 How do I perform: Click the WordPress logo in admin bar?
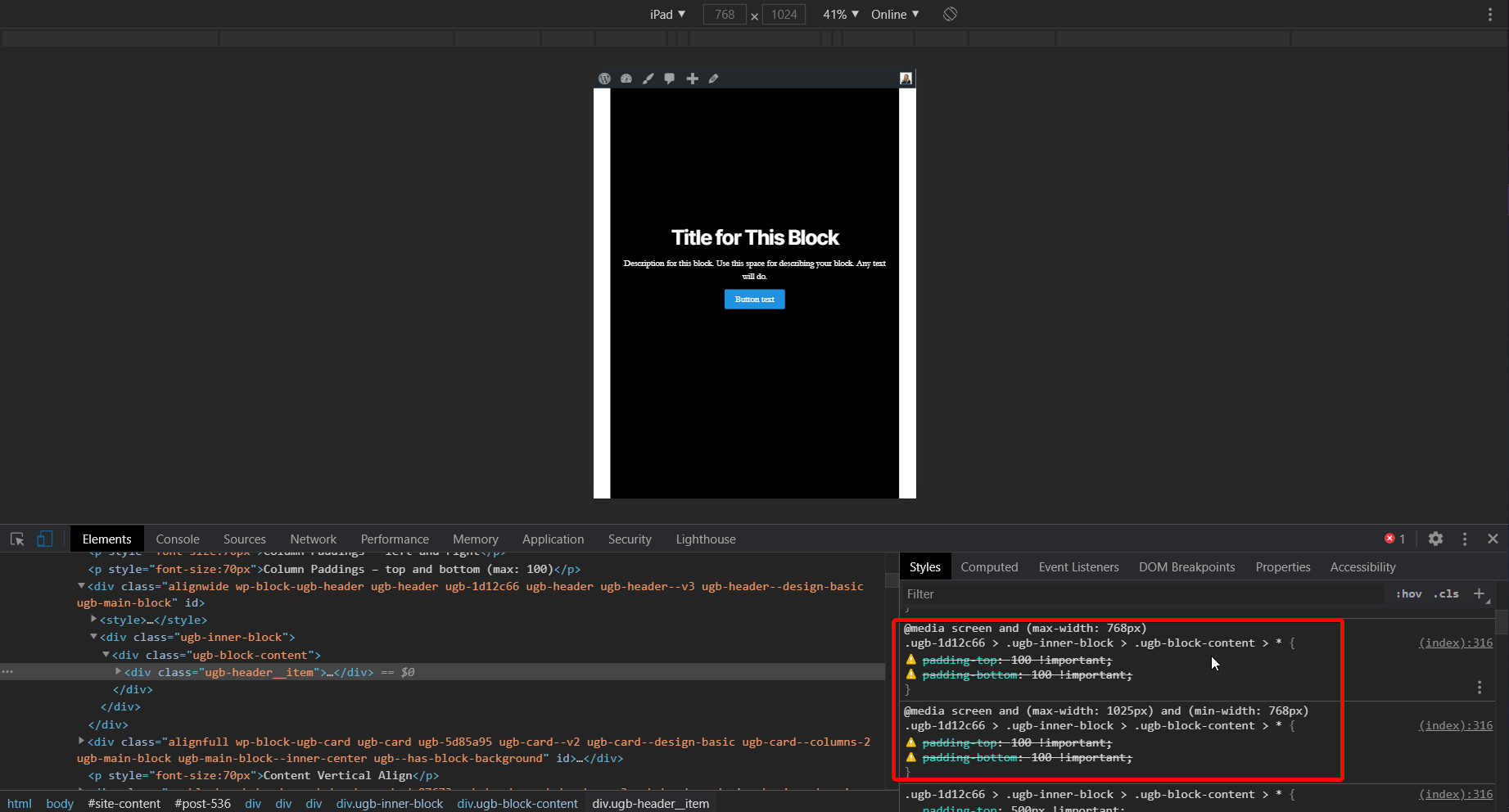click(604, 79)
